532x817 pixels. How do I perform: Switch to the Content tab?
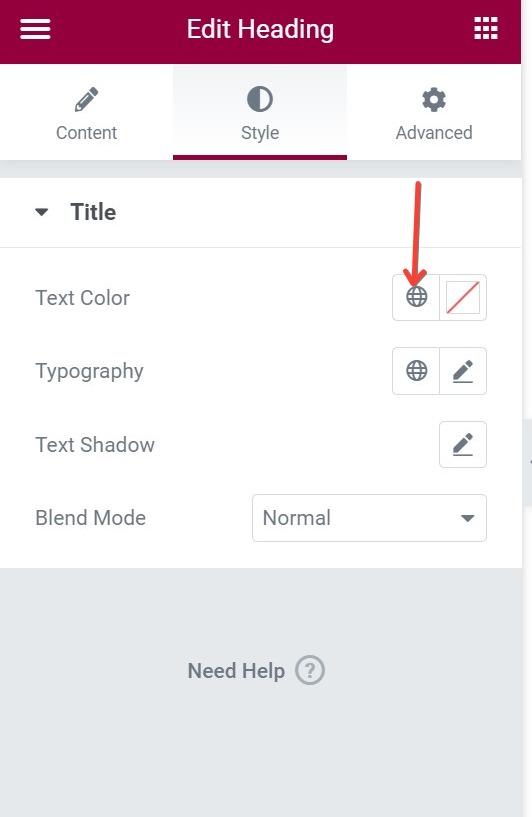[86, 113]
